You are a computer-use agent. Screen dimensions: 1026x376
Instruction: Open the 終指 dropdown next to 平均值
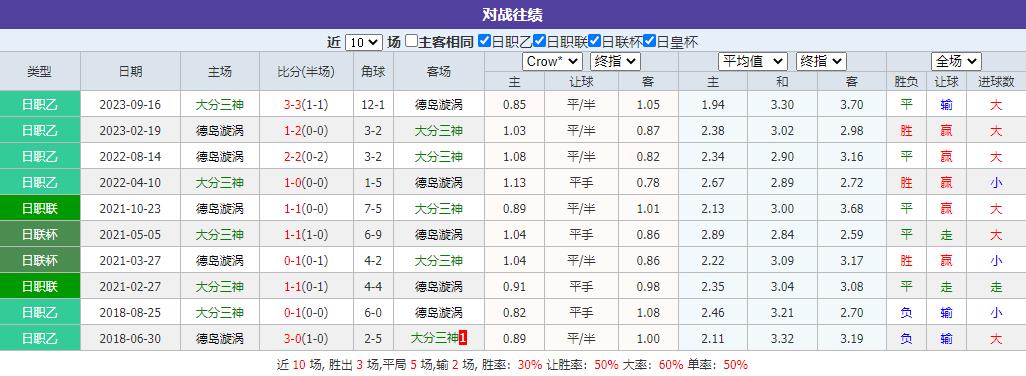pos(821,61)
